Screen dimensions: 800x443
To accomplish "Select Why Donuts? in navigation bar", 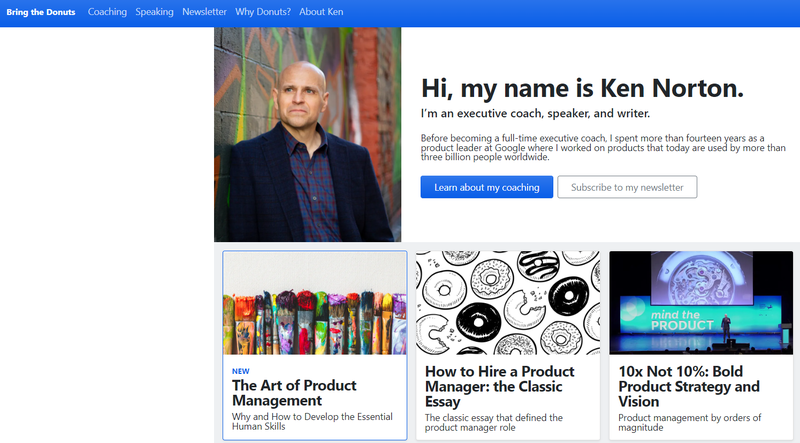I will click(x=263, y=12).
